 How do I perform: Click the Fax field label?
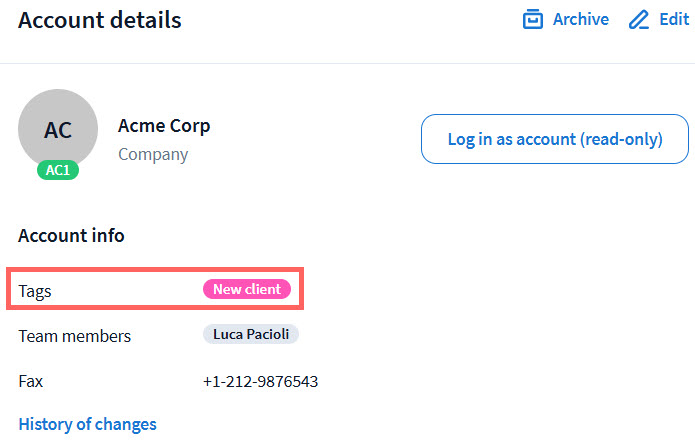coord(31,382)
